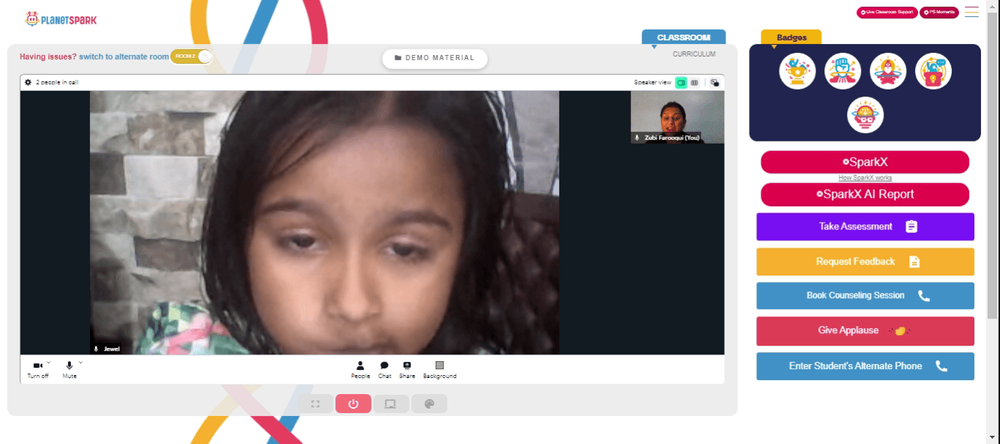The width and height of the screenshot is (1000, 444).
Task: Turn off the camera
Action: tap(38, 369)
